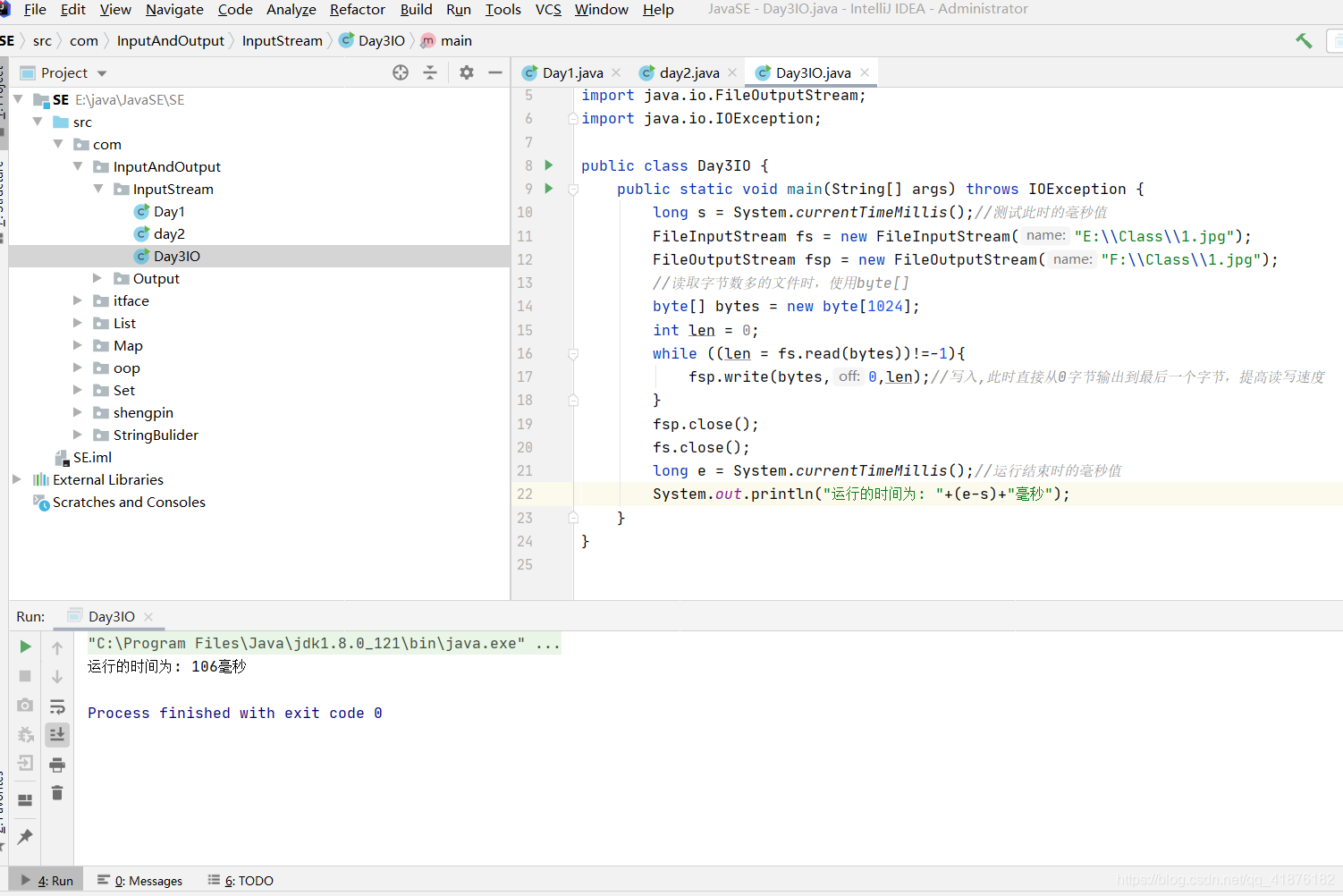Viewport: 1343px width, 896px height.
Task: Click line number 25 in gutter
Action: pos(525,564)
